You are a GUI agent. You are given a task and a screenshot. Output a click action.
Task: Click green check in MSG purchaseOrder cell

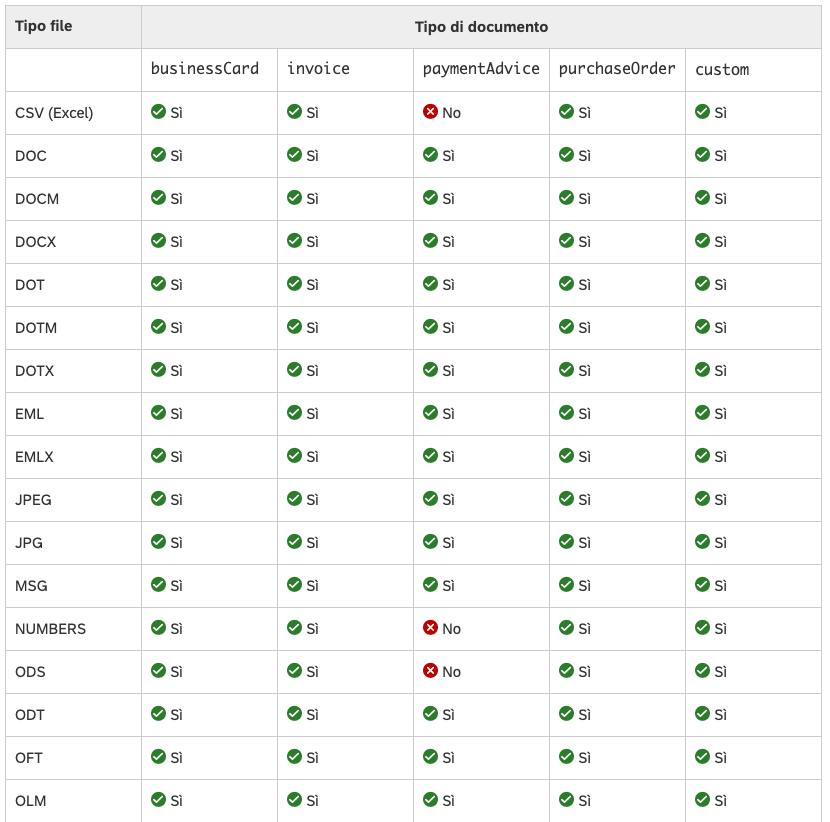[566, 585]
